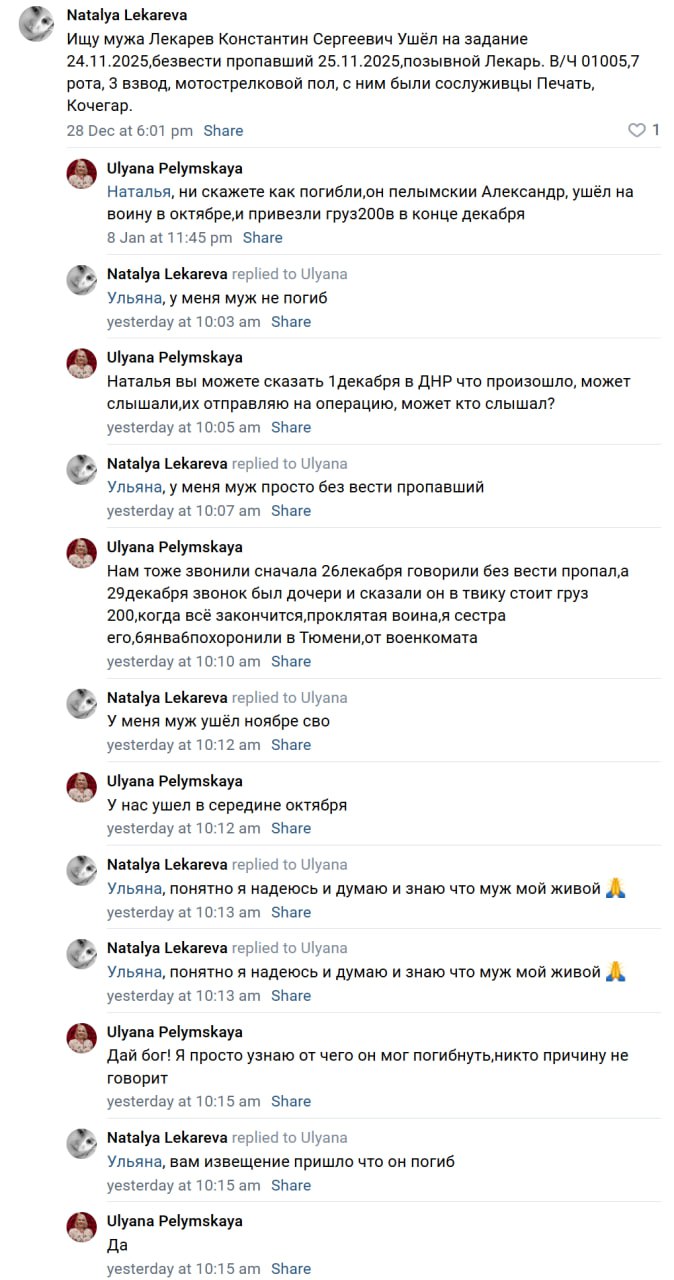Viewport: 674px width, 1280px height.
Task: Click Ulyana's avatar on the 8 Jan comment
Action: tap(81, 174)
